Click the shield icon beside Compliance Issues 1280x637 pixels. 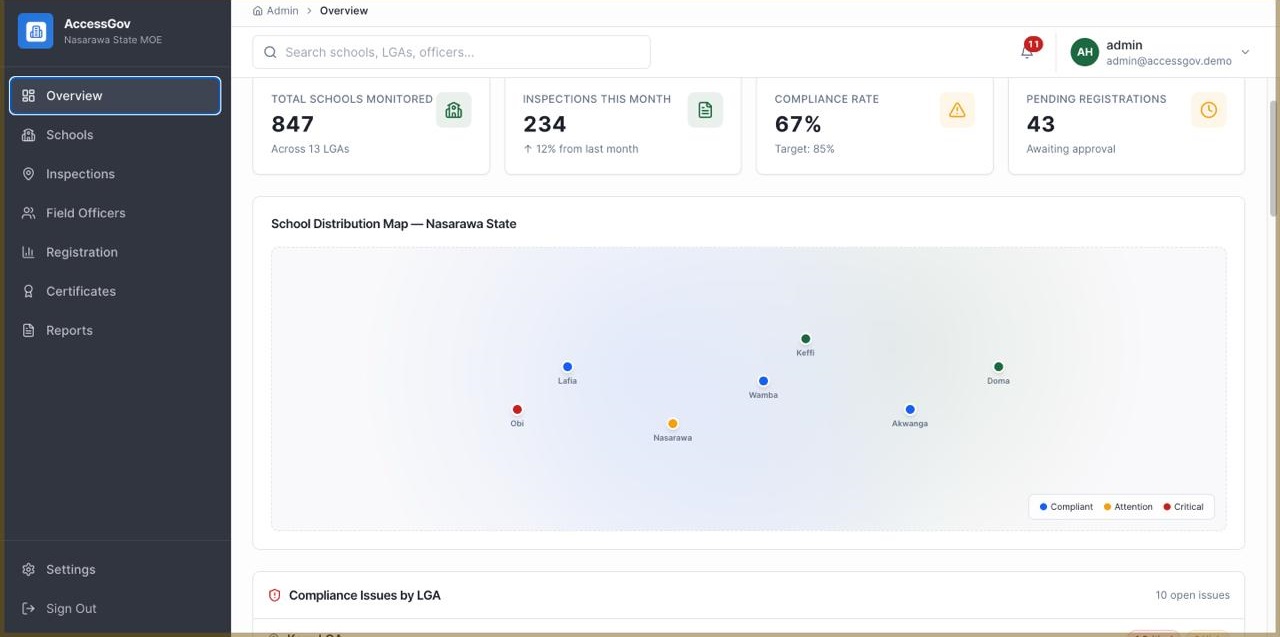[275, 595]
